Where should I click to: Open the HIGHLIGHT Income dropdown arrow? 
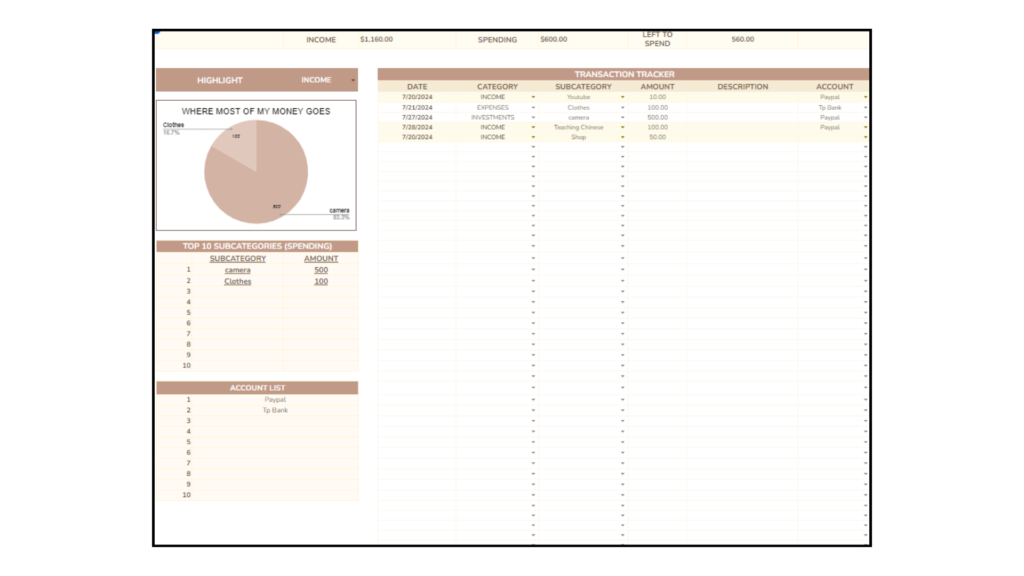pyautogui.click(x=353, y=80)
